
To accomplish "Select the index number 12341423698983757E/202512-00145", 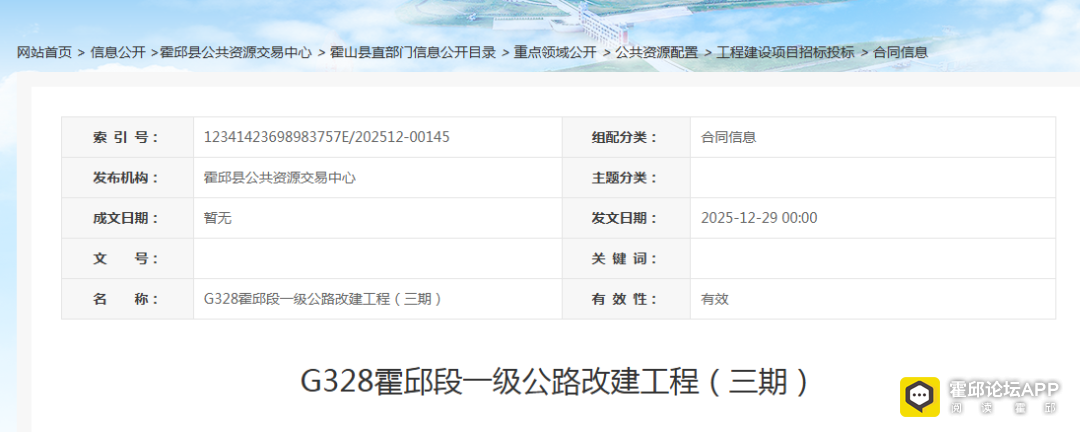I will pos(326,137).
